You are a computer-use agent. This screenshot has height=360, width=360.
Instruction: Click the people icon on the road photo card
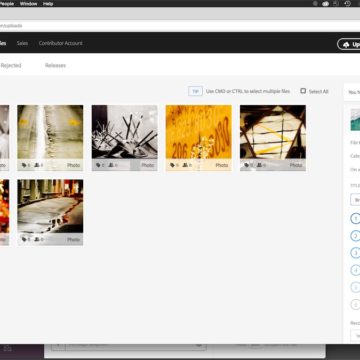(37, 165)
